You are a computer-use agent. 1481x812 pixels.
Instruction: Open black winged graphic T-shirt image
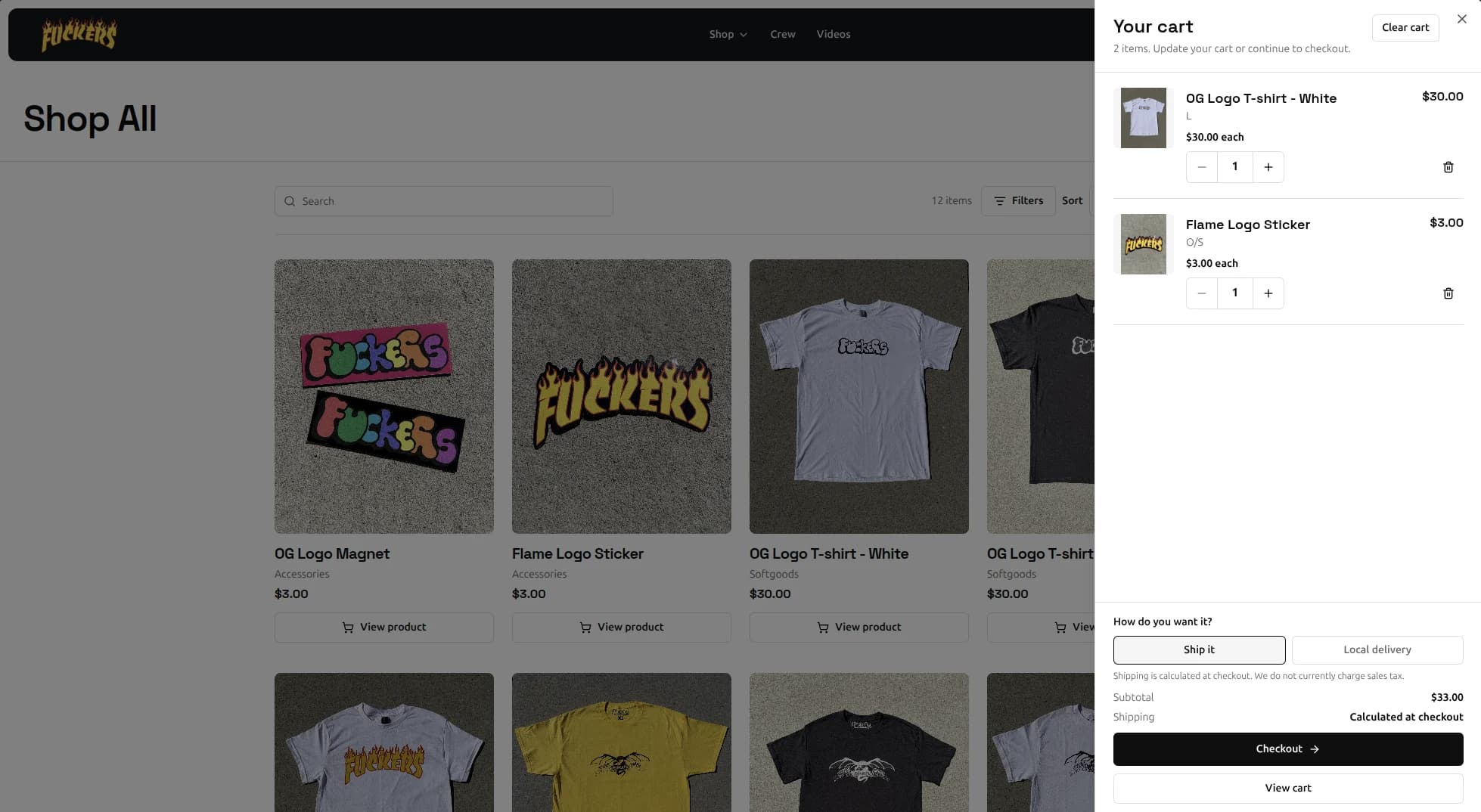tap(858, 742)
